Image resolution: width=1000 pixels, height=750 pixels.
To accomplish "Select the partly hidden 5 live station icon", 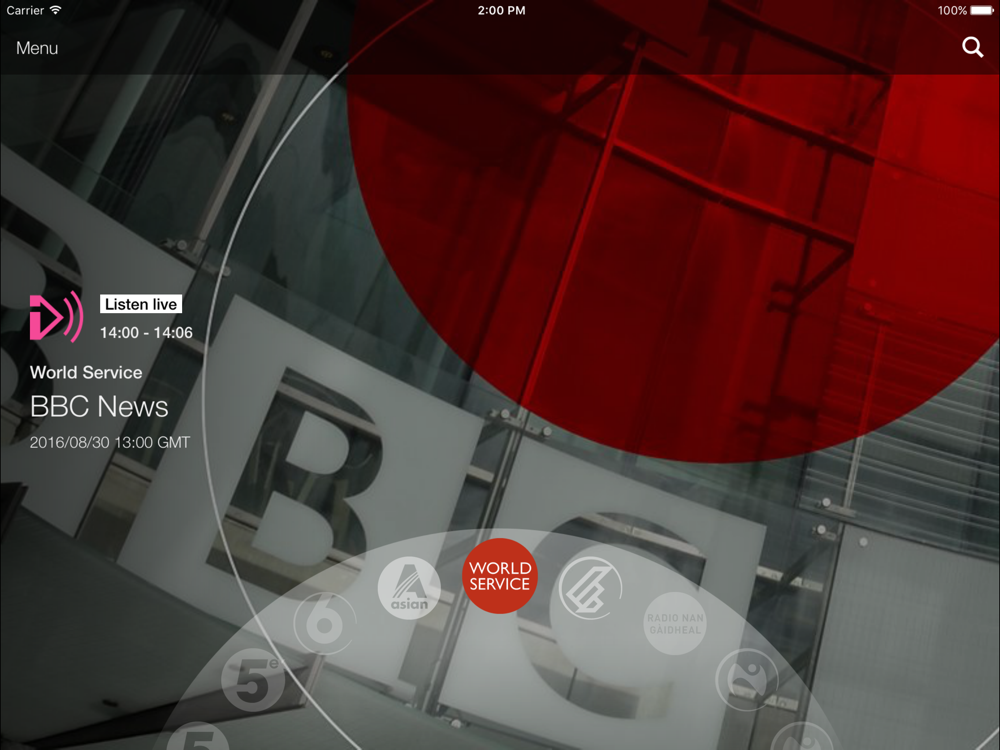I will [199, 736].
